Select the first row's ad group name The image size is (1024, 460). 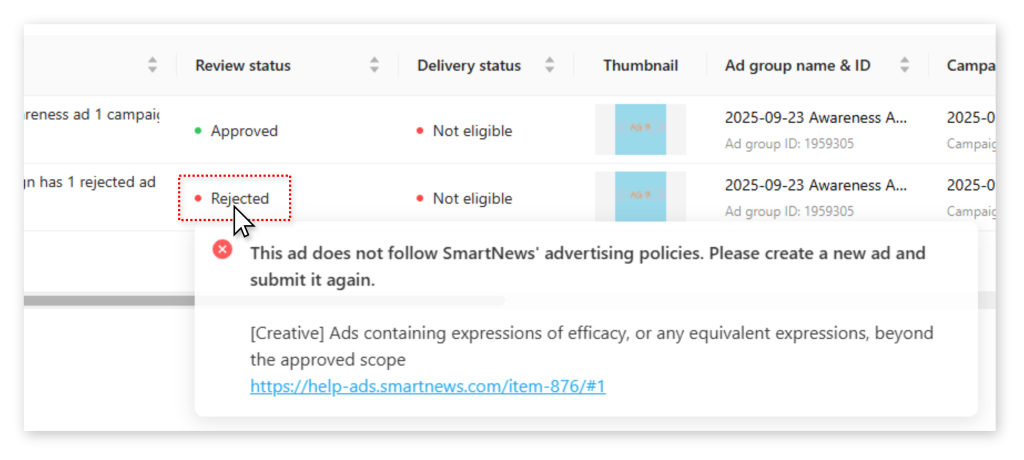(x=816, y=117)
